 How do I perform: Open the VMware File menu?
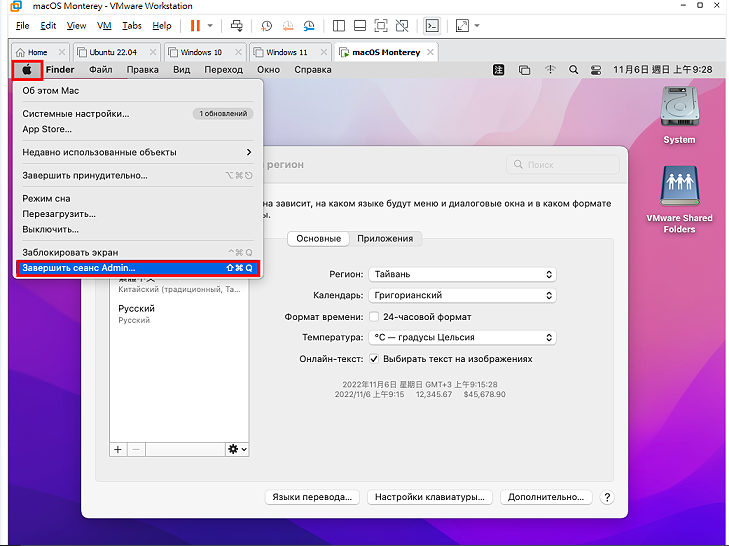[22, 26]
